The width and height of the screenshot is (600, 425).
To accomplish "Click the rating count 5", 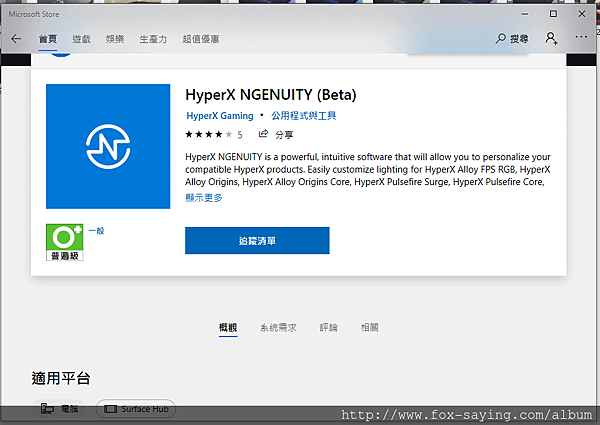I will (240, 135).
